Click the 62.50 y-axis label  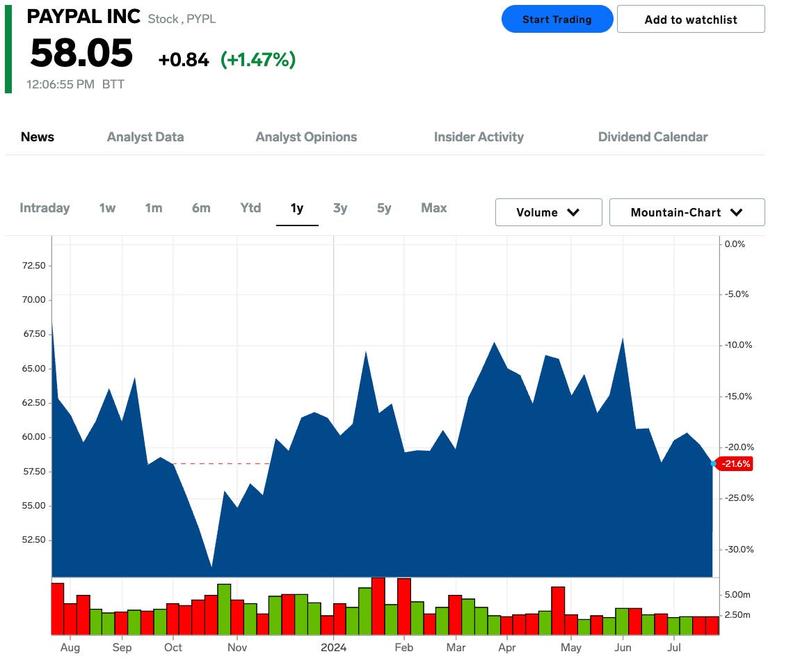point(34,403)
